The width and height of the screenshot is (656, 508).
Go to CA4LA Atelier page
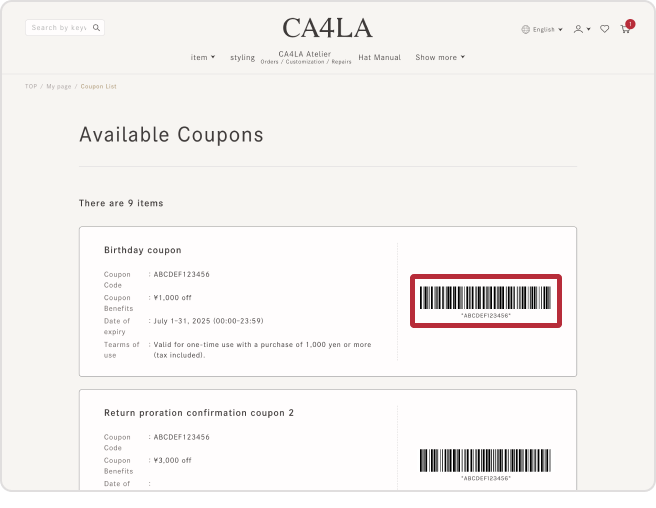coord(305,56)
